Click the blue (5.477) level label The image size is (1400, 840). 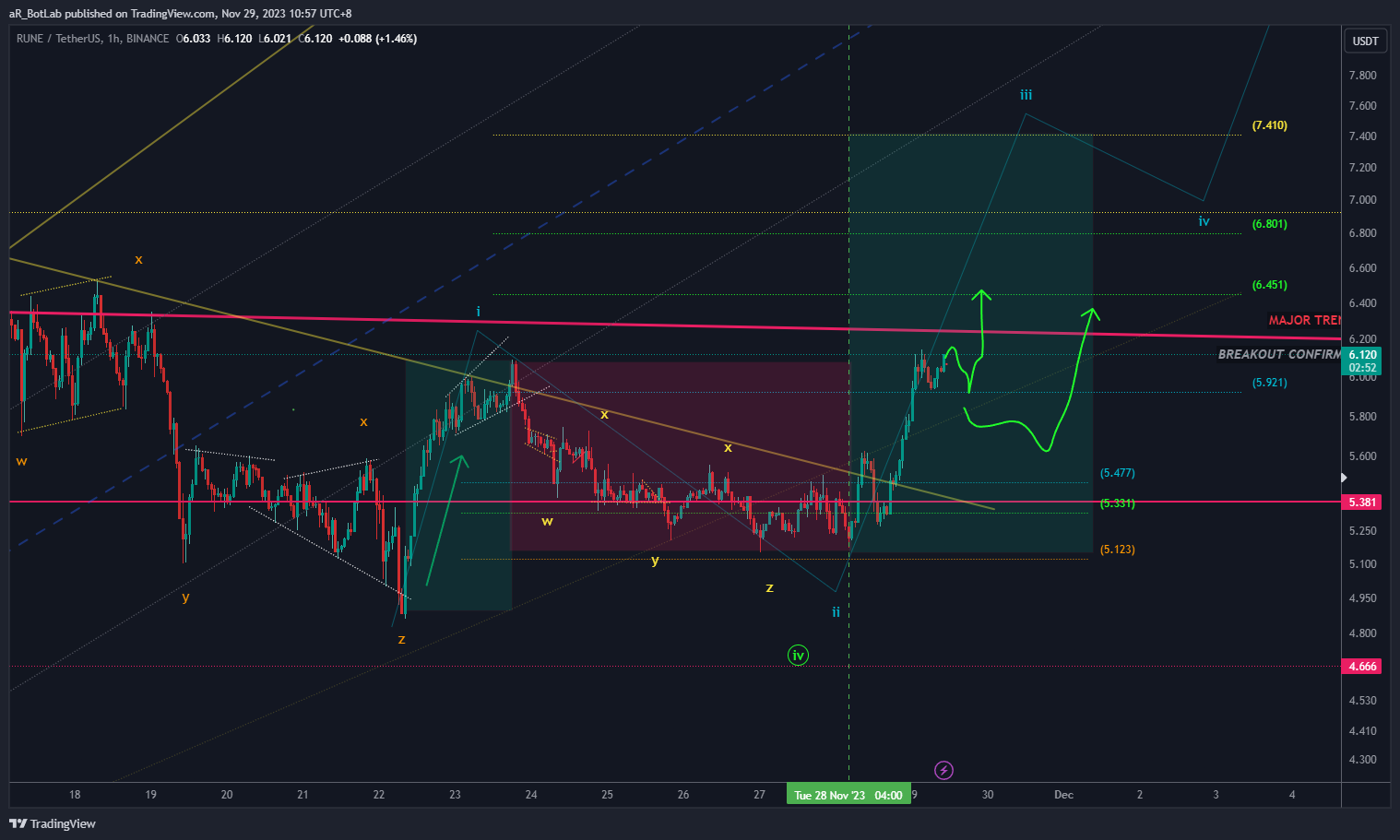[1118, 473]
